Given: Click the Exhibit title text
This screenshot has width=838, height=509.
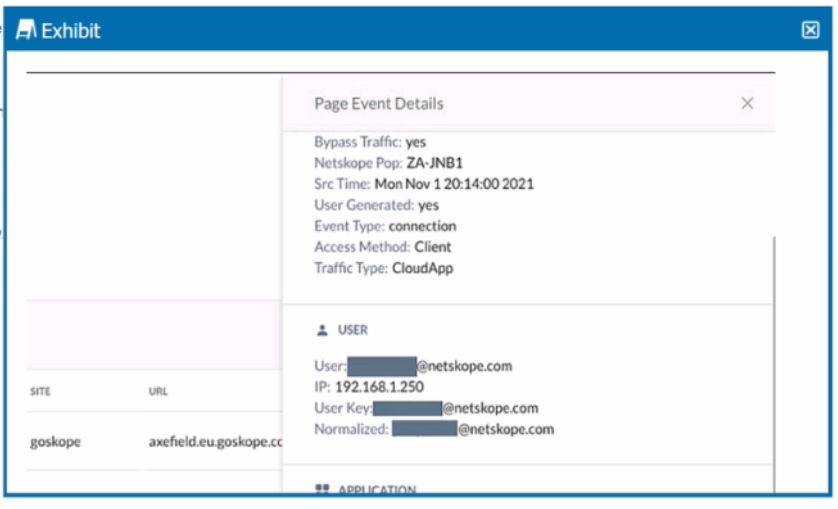Looking at the screenshot, I should tap(71, 31).
